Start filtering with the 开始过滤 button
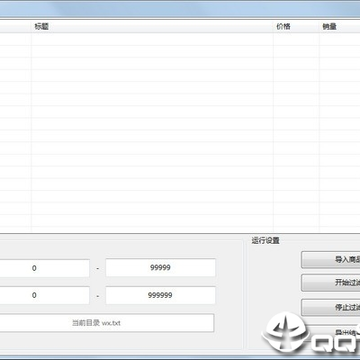The width and height of the screenshot is (360, 360). 331,283
